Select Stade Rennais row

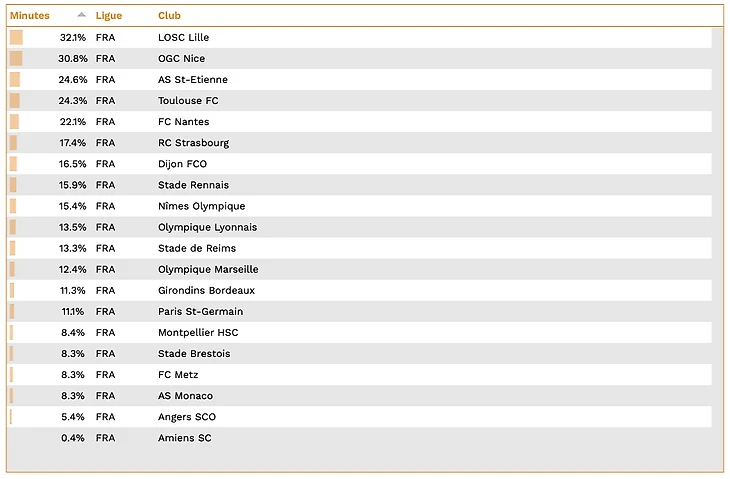tap(359, 185)
